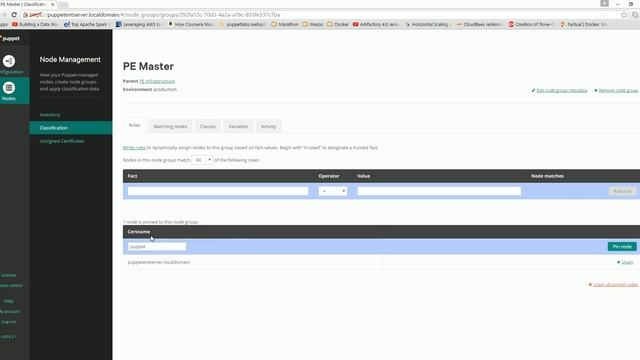Reload the page with browser refresh icon
640x360 pixels.
(x=14, y=15)
